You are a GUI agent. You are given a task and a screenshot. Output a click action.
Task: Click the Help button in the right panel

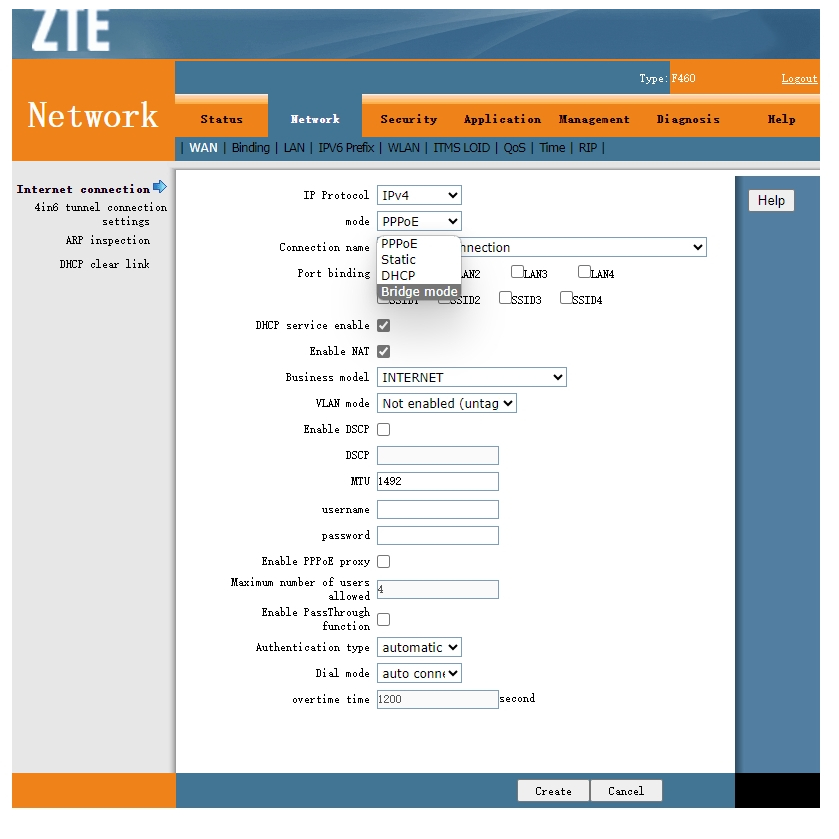[x=771, y=200]
